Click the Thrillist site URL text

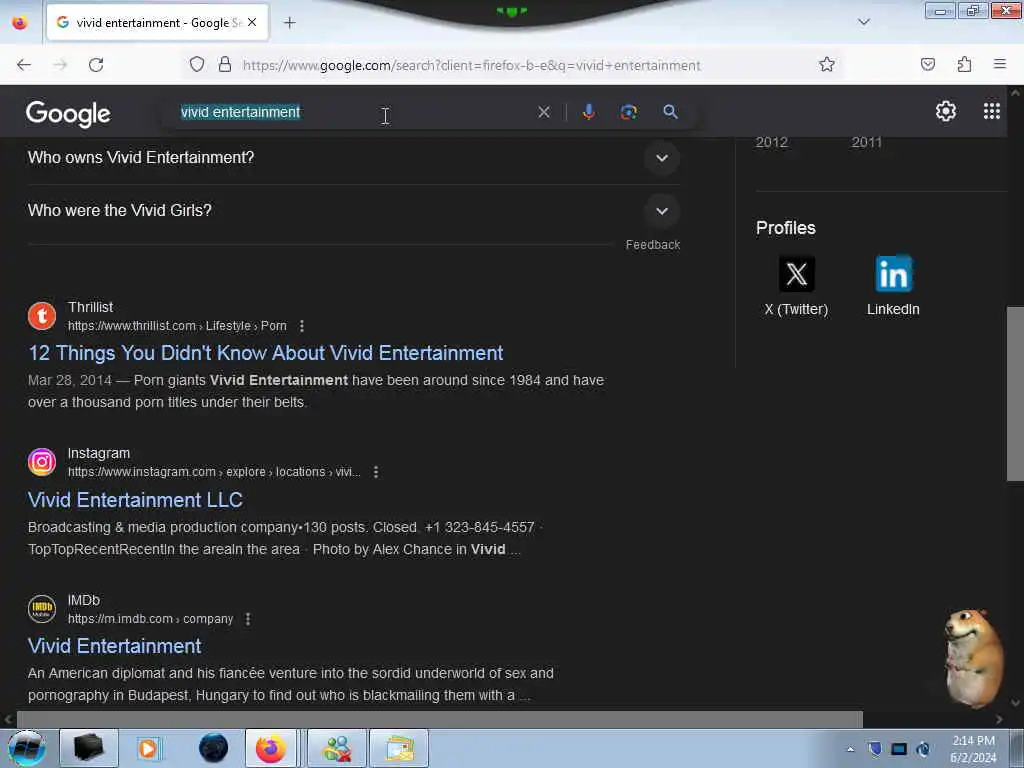(177, 326)
